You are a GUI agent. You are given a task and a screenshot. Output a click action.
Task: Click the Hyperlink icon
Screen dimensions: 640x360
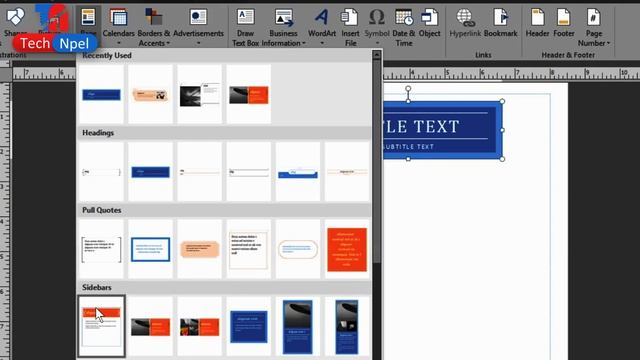465,18
